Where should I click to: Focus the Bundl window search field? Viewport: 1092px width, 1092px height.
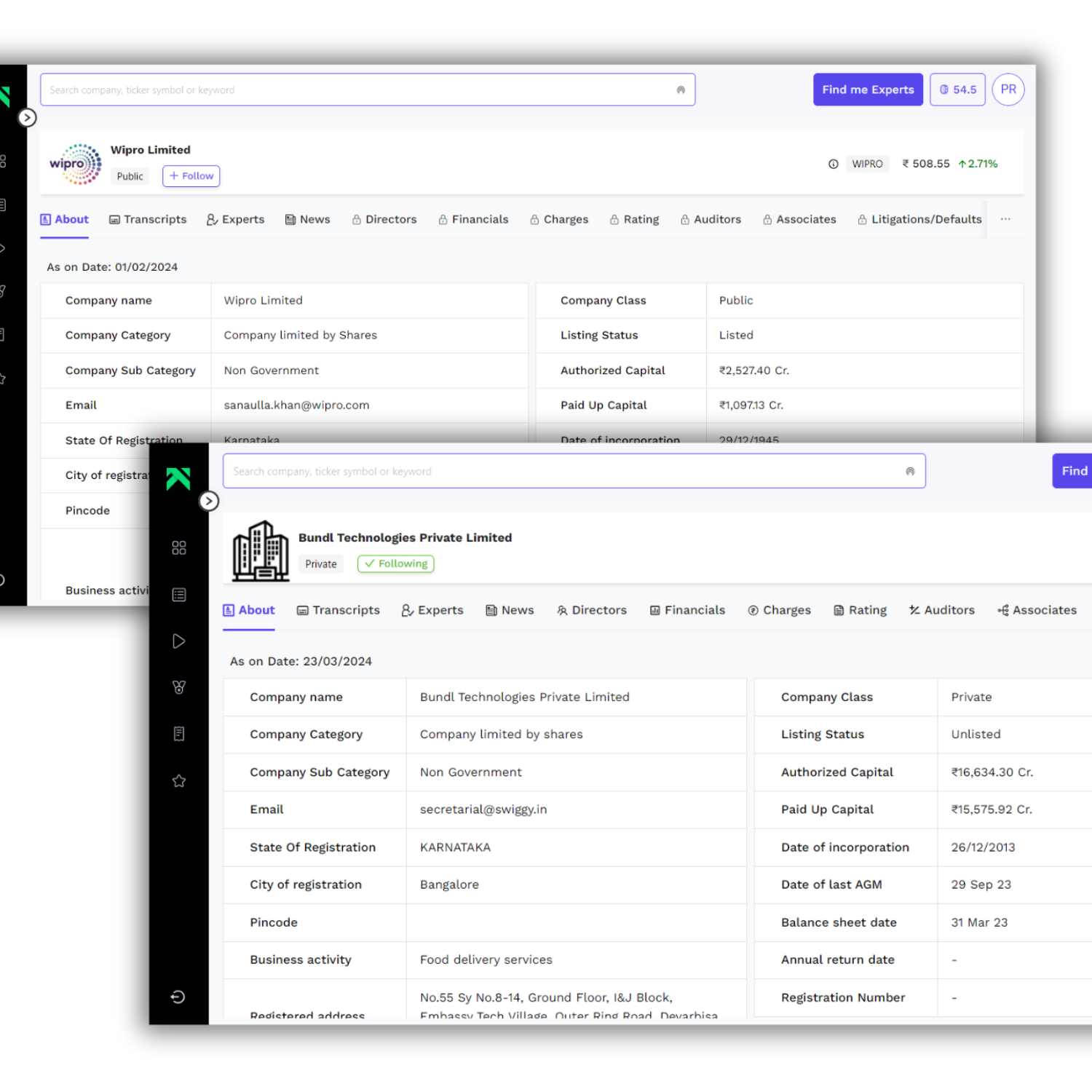[x=574, y=471]
